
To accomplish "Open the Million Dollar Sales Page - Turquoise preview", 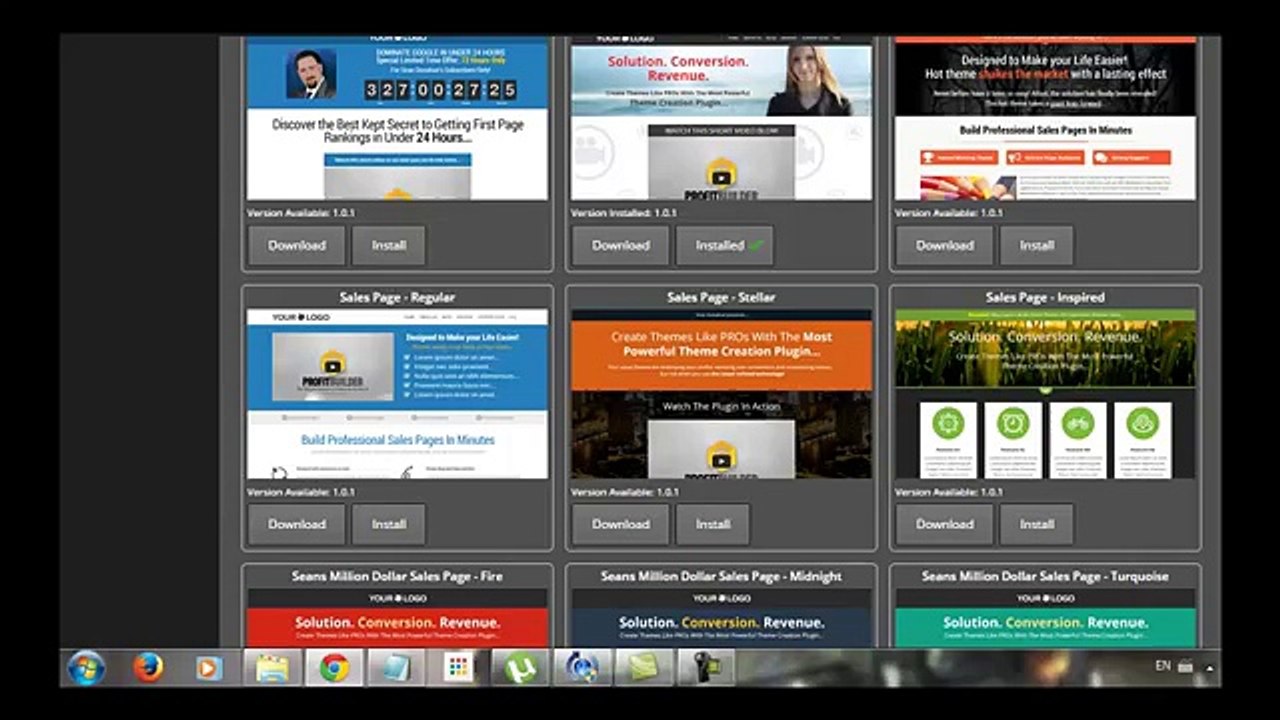I will click(1045, 617).
